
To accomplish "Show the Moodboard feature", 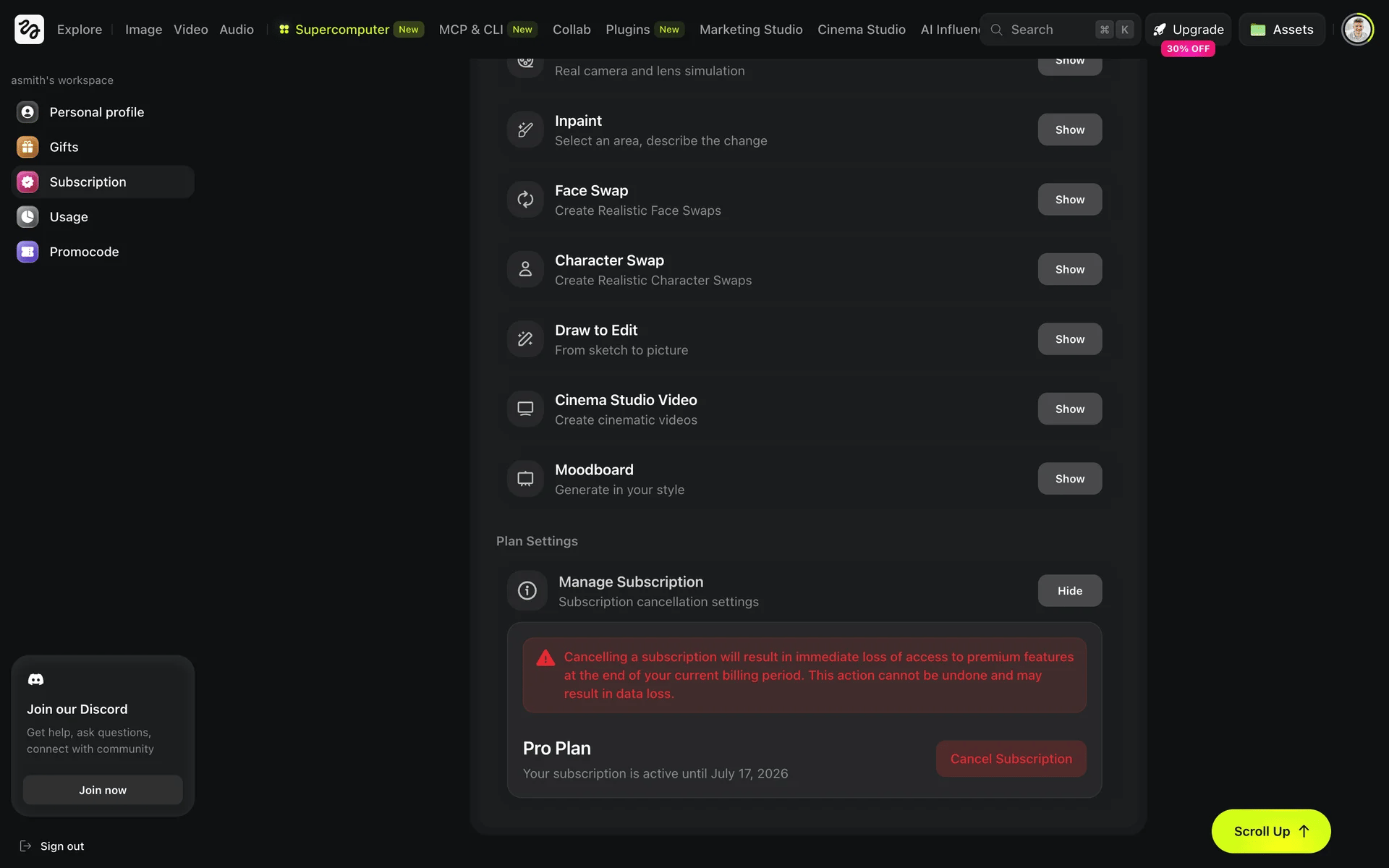I will [1069, 478].
